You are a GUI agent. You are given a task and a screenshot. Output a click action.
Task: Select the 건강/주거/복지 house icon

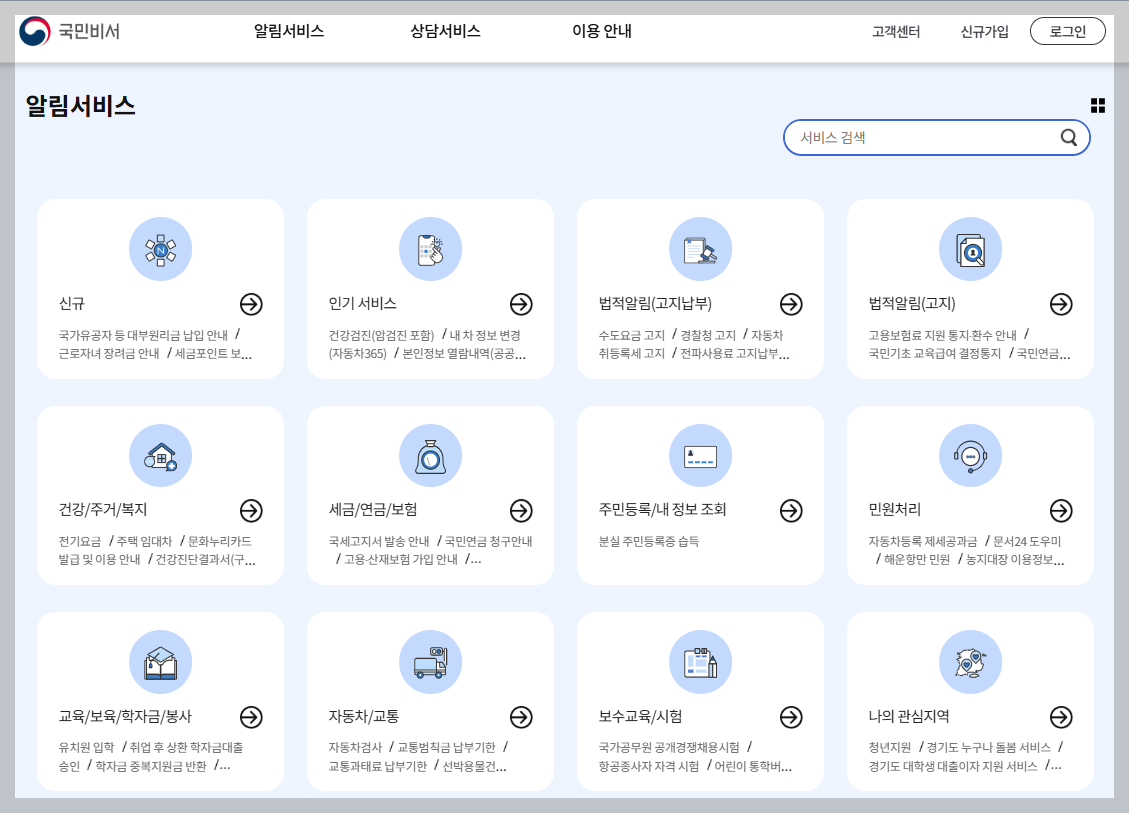point(160,455)
